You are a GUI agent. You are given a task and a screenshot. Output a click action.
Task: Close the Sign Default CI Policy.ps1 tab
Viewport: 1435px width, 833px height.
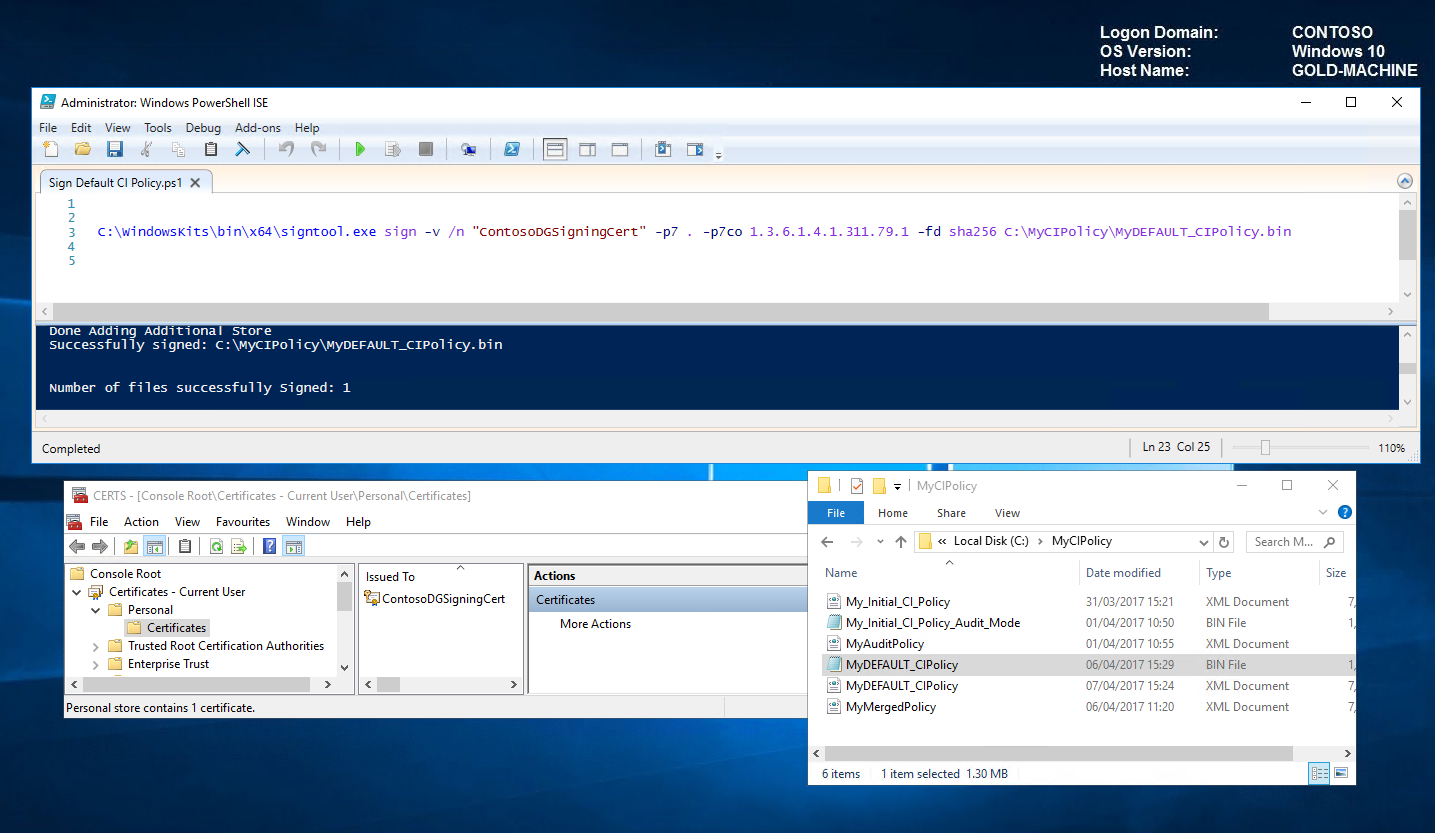click(x=195, y=183)
